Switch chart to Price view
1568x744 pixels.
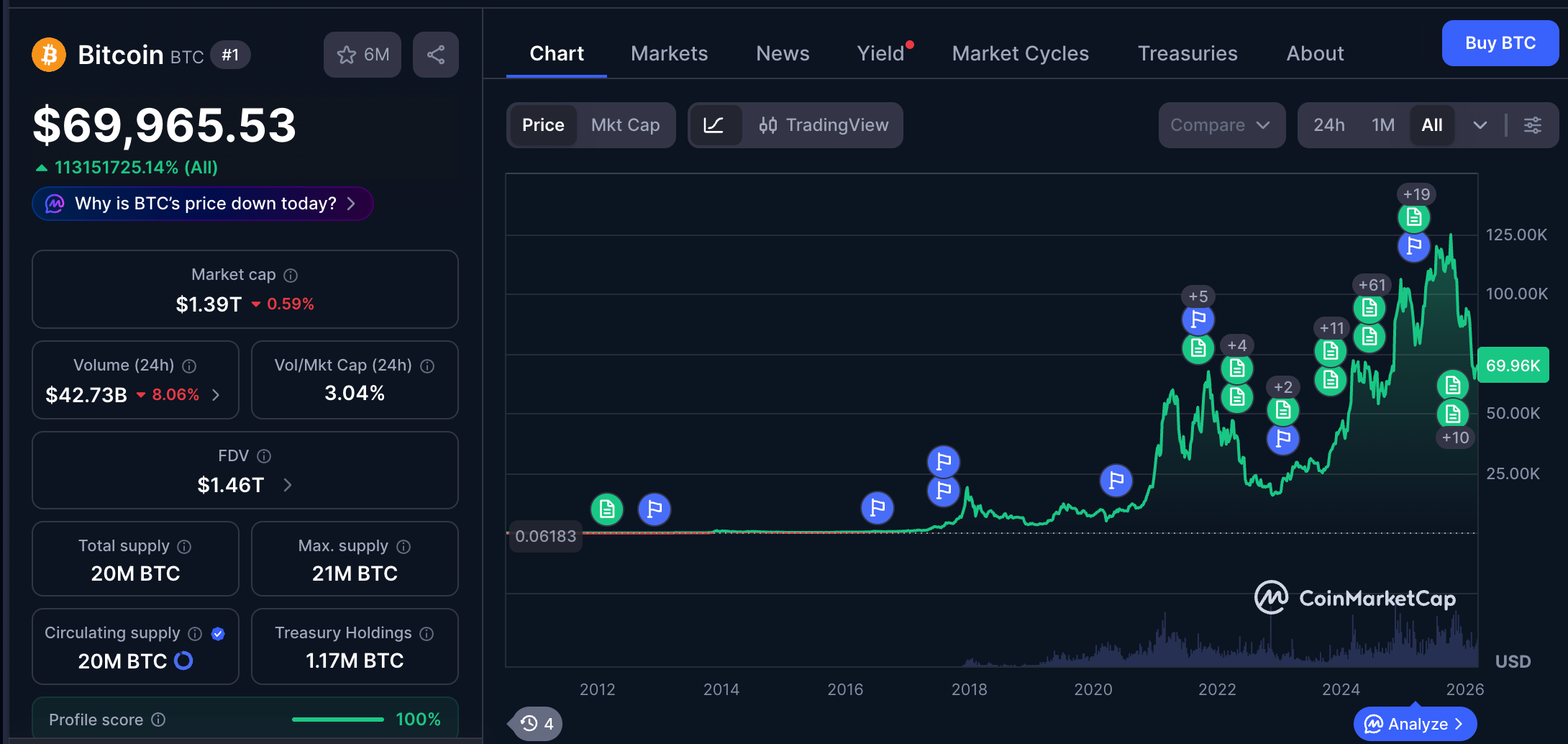click(543, 125)
